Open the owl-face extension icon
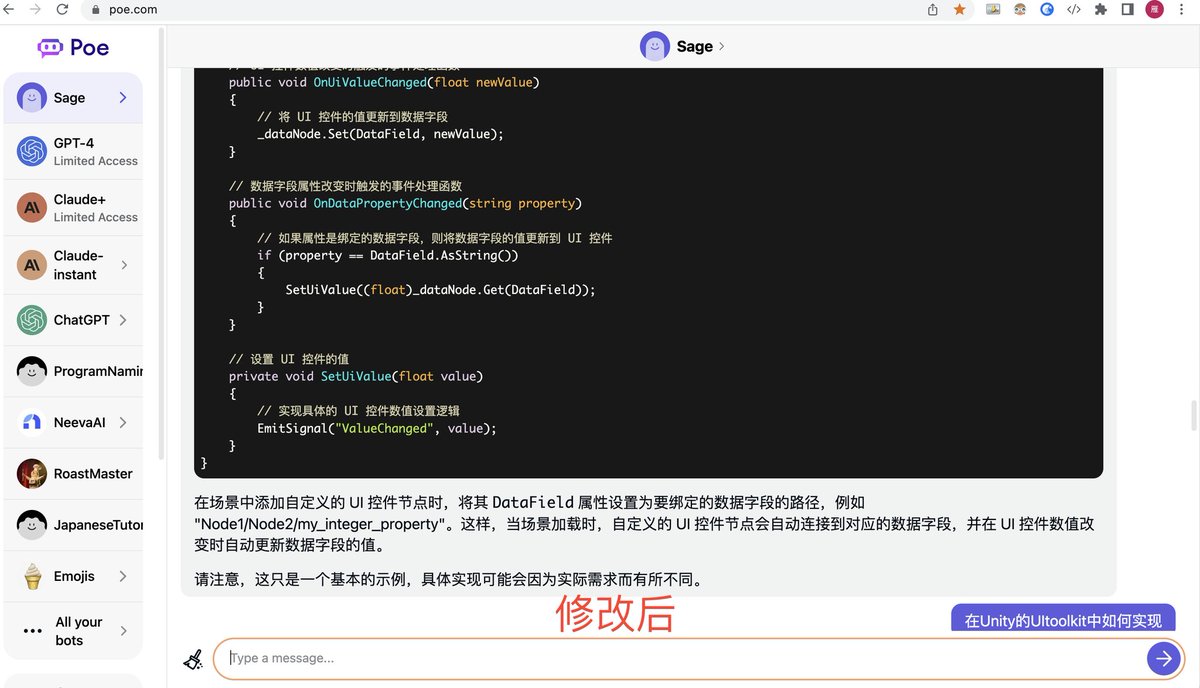Screen dimensions: 1200x688 coord(1019,9)
